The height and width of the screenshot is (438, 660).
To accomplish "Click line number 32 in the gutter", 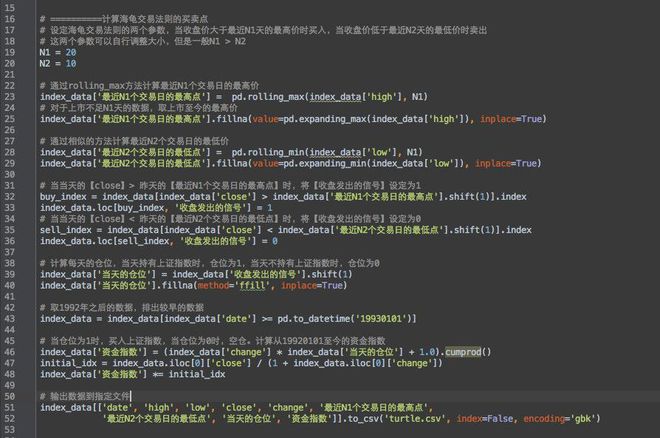I will (x=9, y=197).
